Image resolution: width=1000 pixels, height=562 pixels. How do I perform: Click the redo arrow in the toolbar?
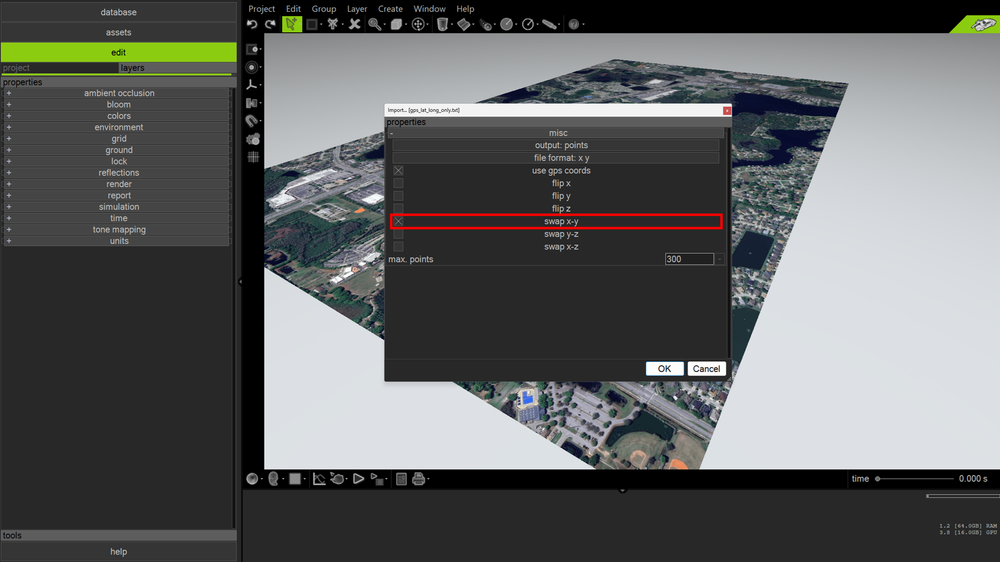[x=270, y=24]
